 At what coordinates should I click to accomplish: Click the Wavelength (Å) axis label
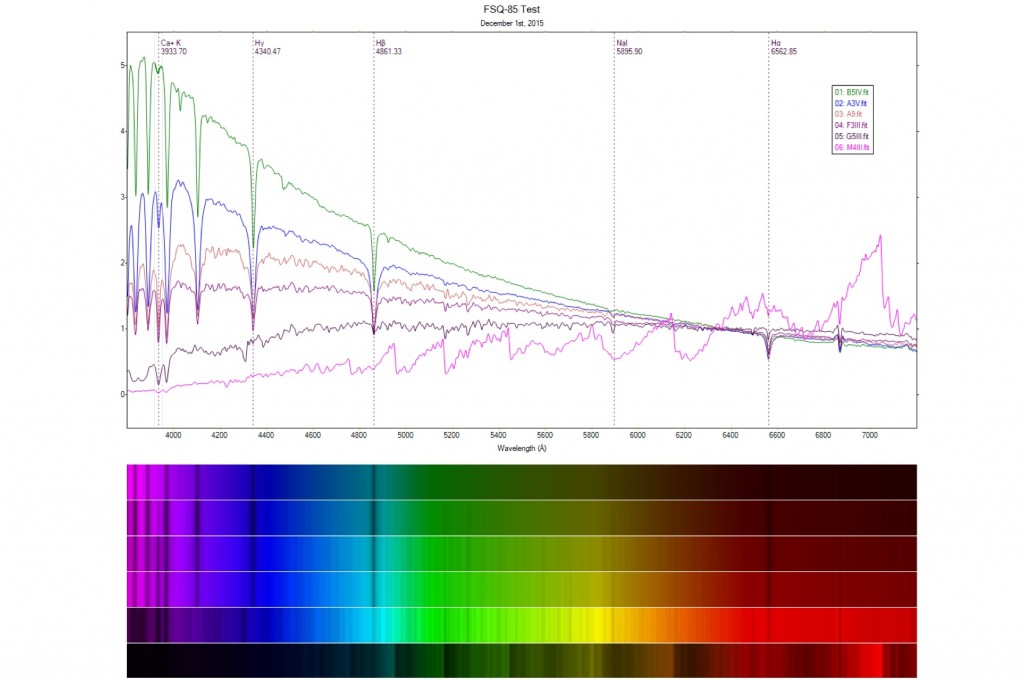(521, 449)
